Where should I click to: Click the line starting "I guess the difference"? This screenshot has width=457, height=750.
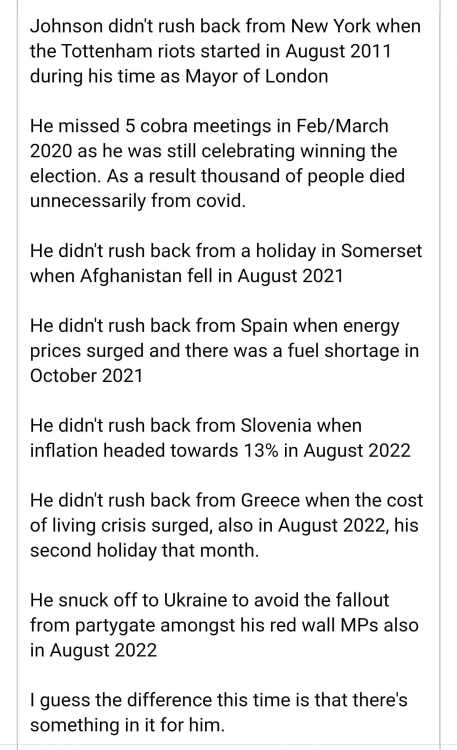coord(219,701)
